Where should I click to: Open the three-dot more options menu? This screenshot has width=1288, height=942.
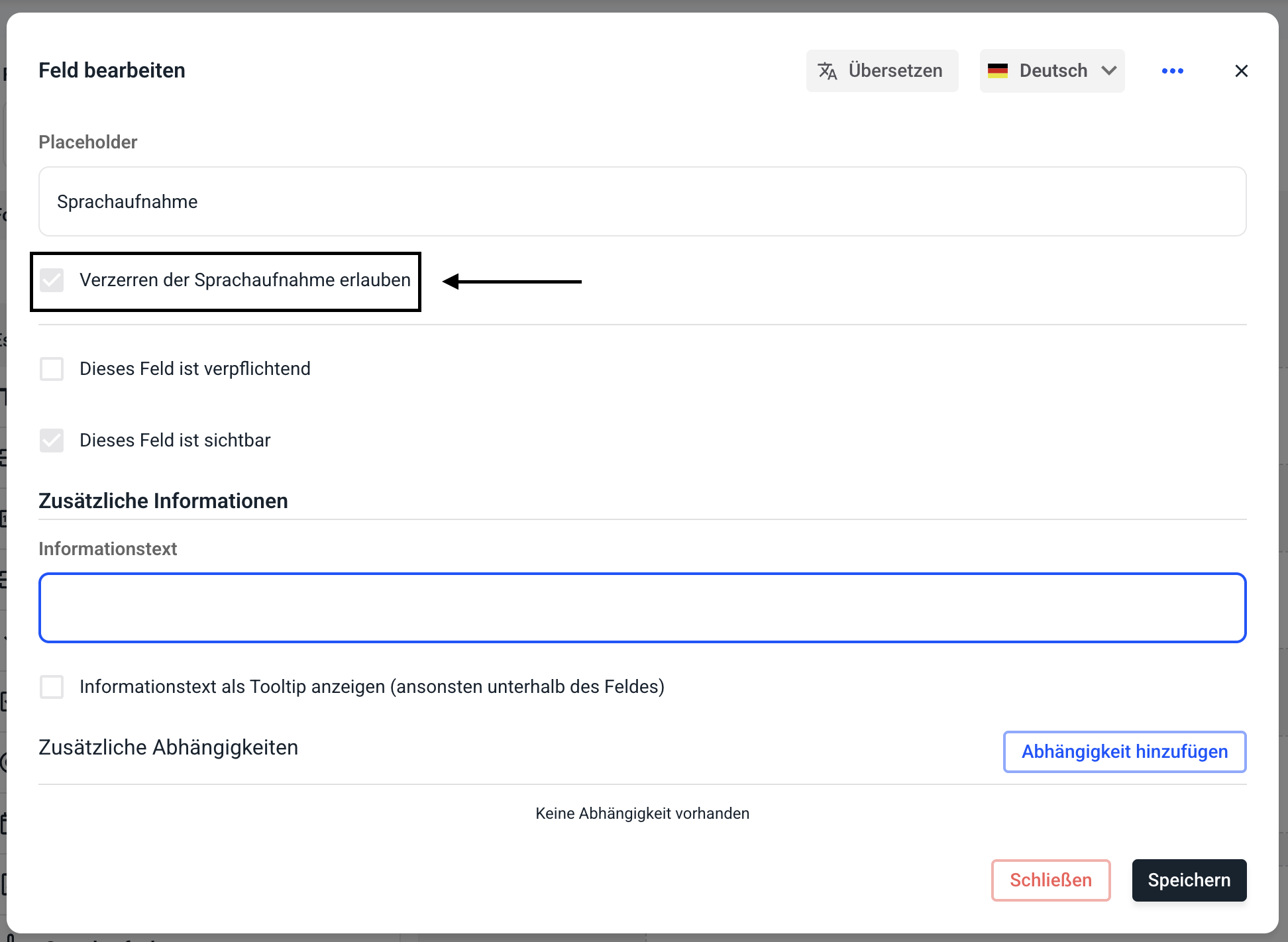coord(1172,71)
